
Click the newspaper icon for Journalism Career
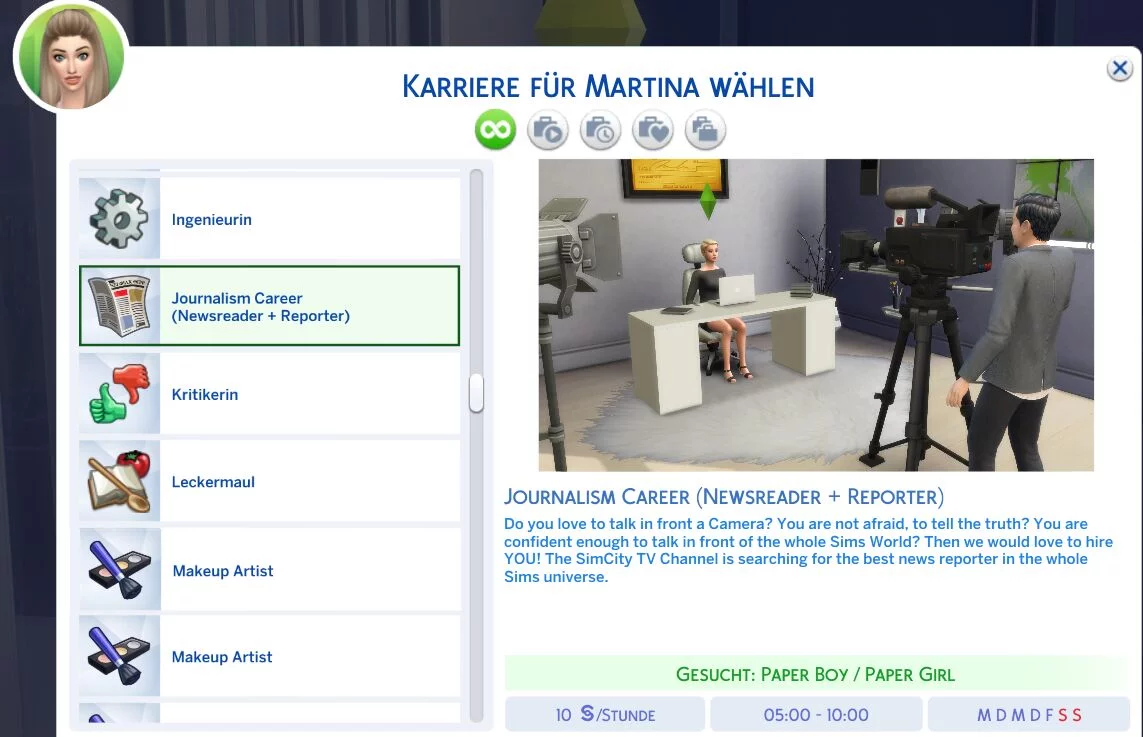[120, 307]
